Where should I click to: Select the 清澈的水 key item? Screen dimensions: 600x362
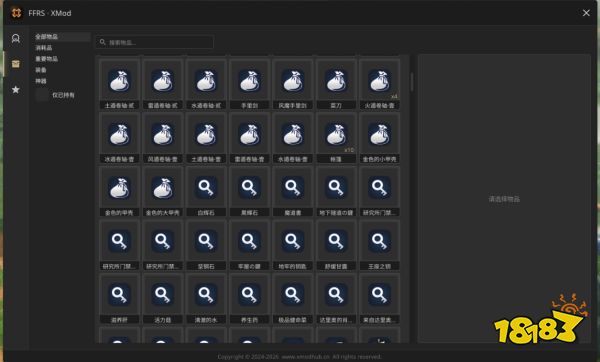[x=206, y=298]
